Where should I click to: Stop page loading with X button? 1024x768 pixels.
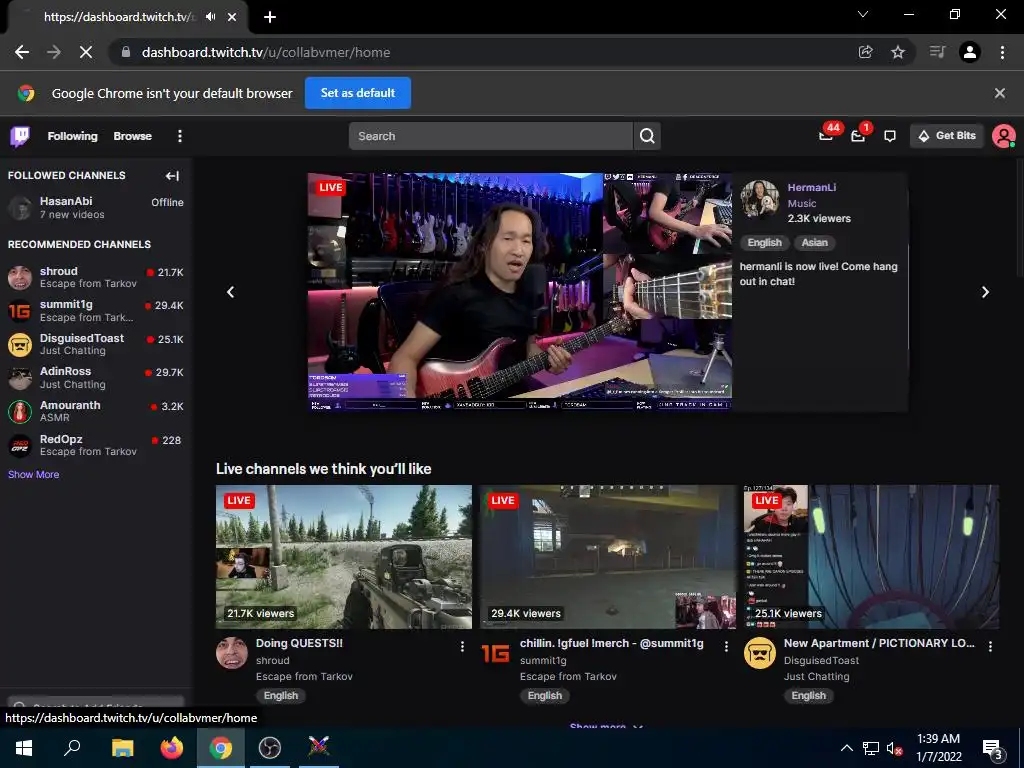point(86,52)
